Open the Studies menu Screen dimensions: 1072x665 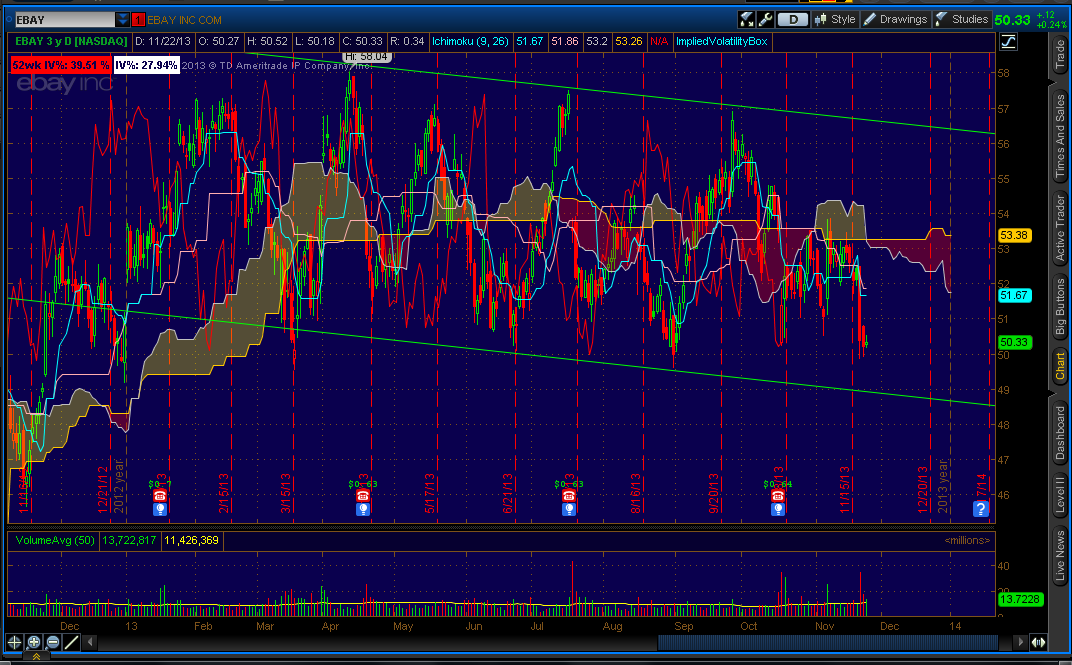coord(961,19)
